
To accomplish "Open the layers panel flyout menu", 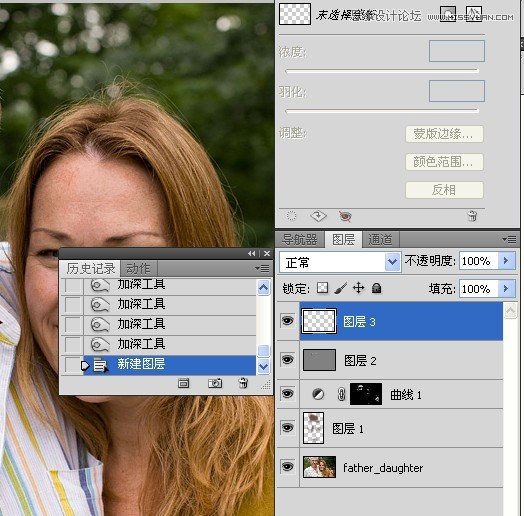I will point(509,239).
